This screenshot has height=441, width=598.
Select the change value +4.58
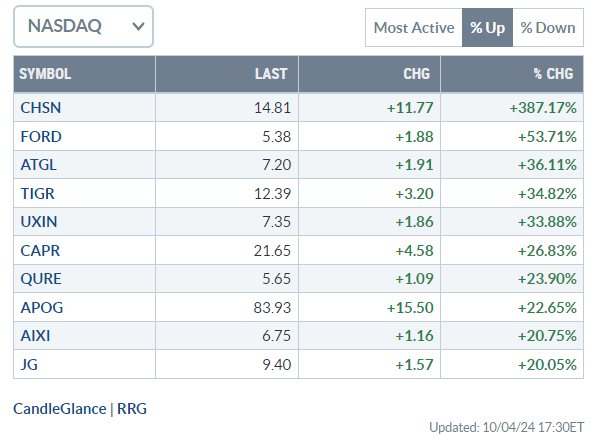point(414,251)
